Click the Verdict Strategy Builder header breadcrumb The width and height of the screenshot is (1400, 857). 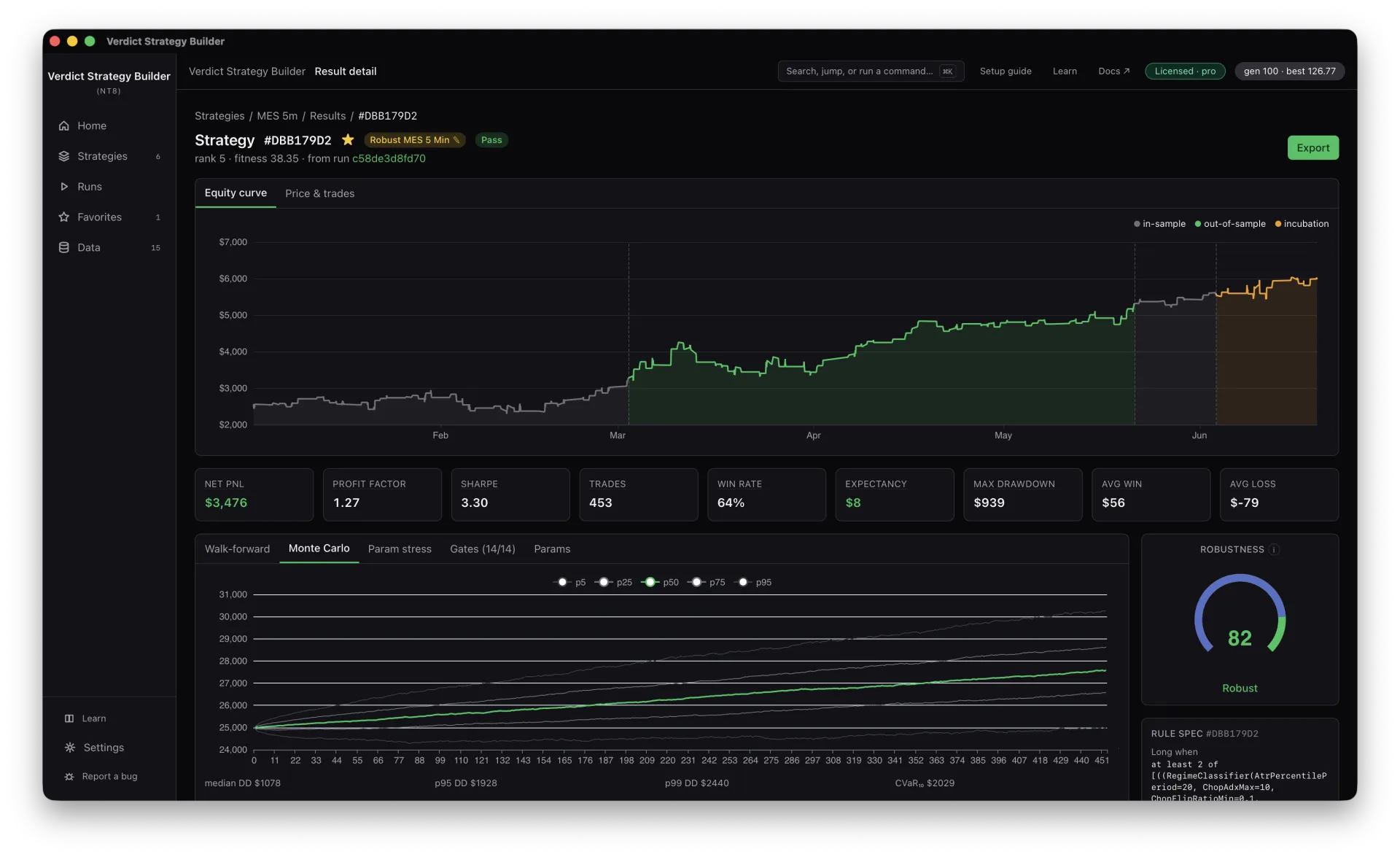(x=246, y=71)
